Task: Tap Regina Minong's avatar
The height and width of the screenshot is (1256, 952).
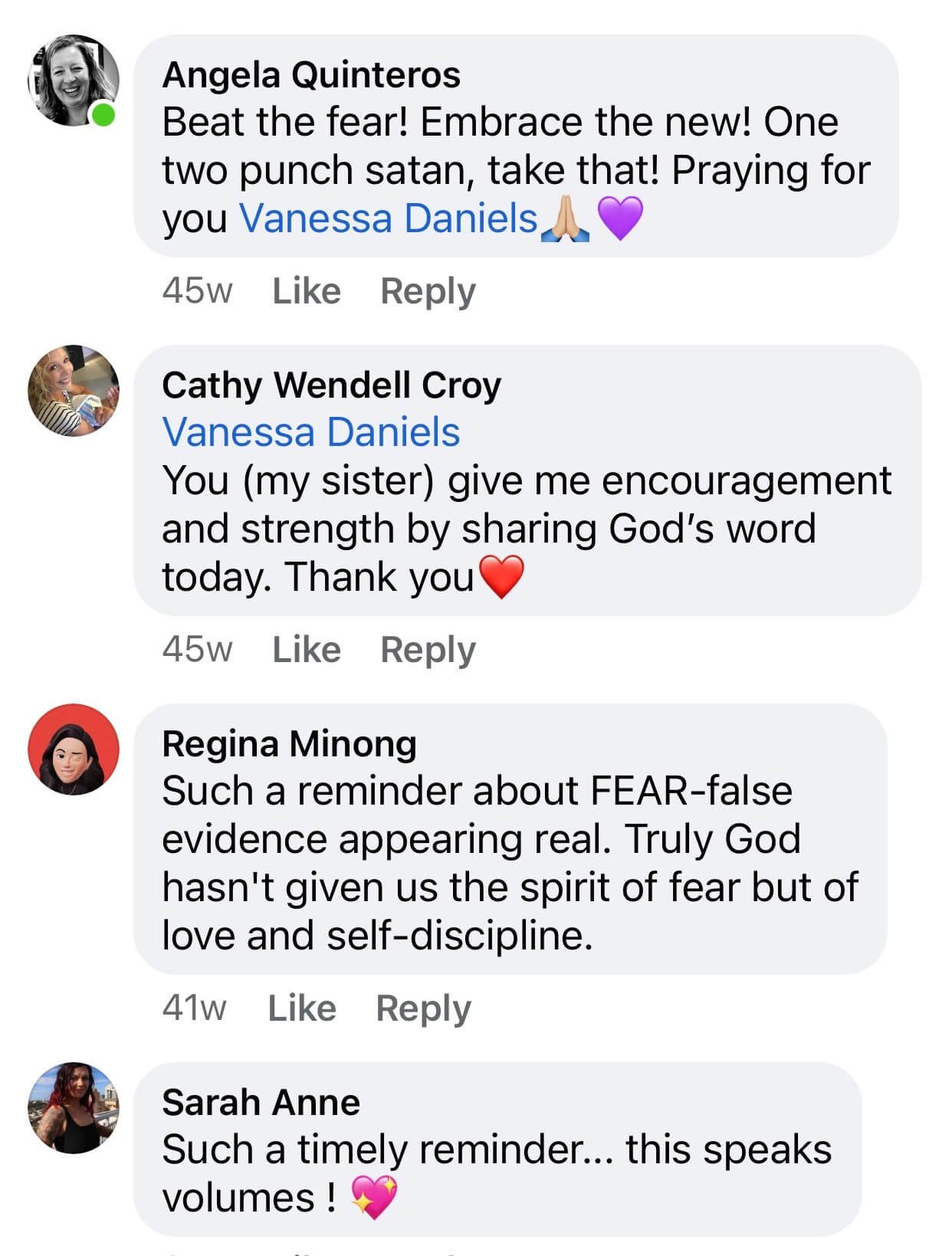Action: point(74,749)
